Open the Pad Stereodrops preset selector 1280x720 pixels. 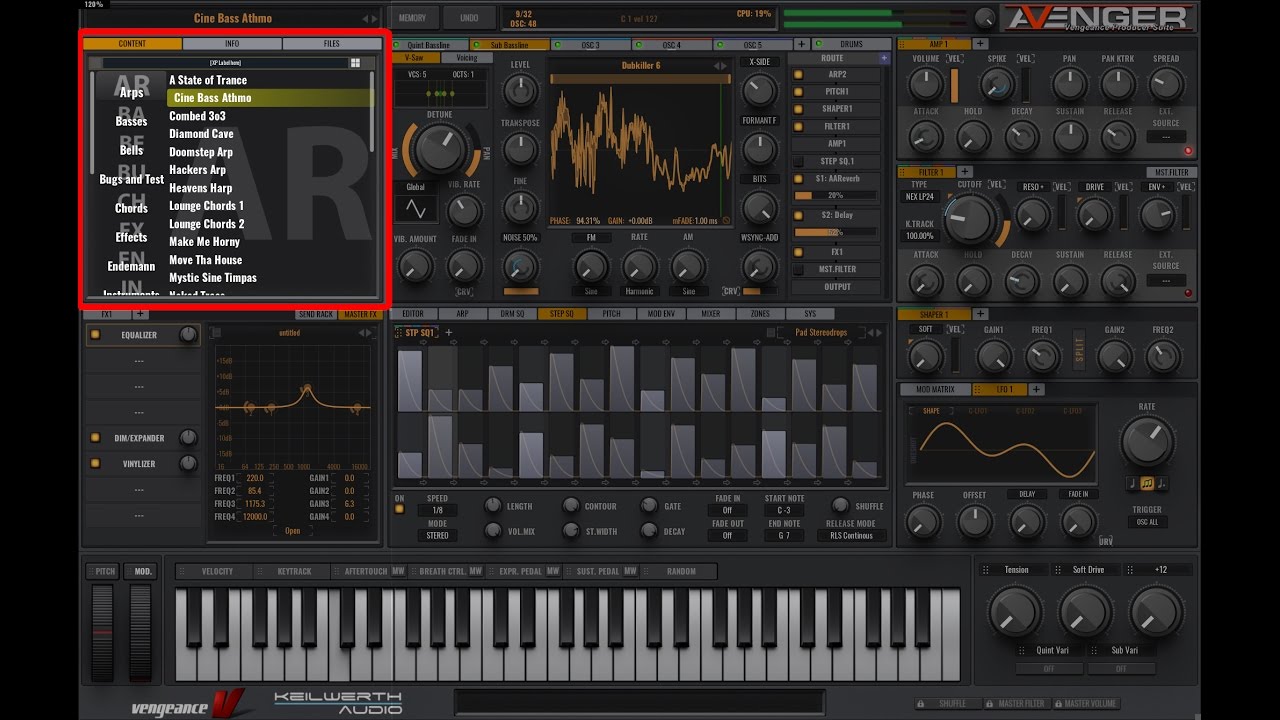820,333
